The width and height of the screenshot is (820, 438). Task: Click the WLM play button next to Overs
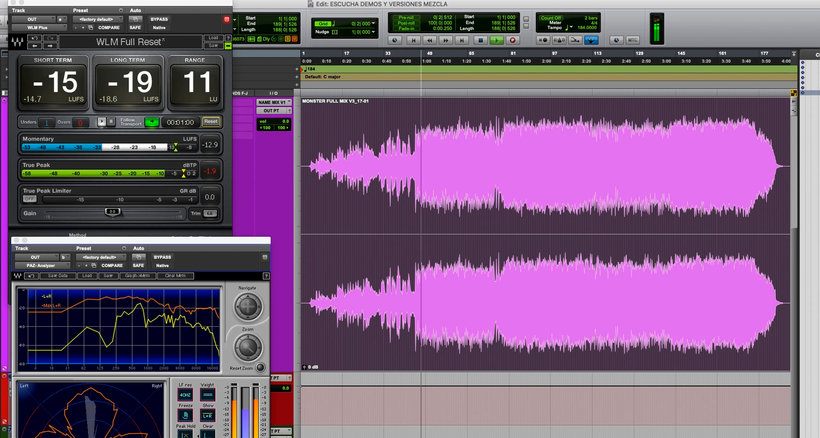pos(101,121)
